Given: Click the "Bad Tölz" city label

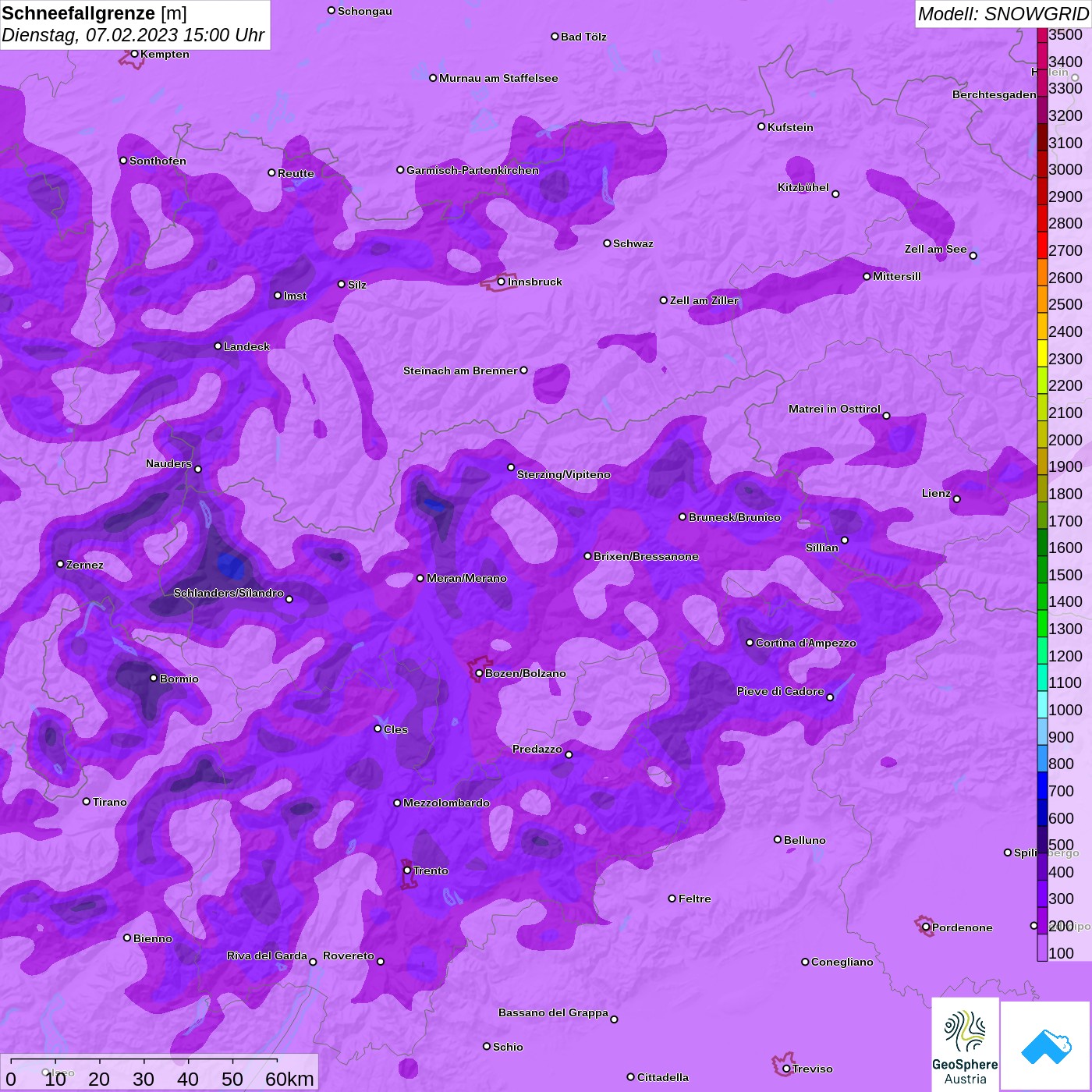Looking at the screenshot, I should pos(583,37).
